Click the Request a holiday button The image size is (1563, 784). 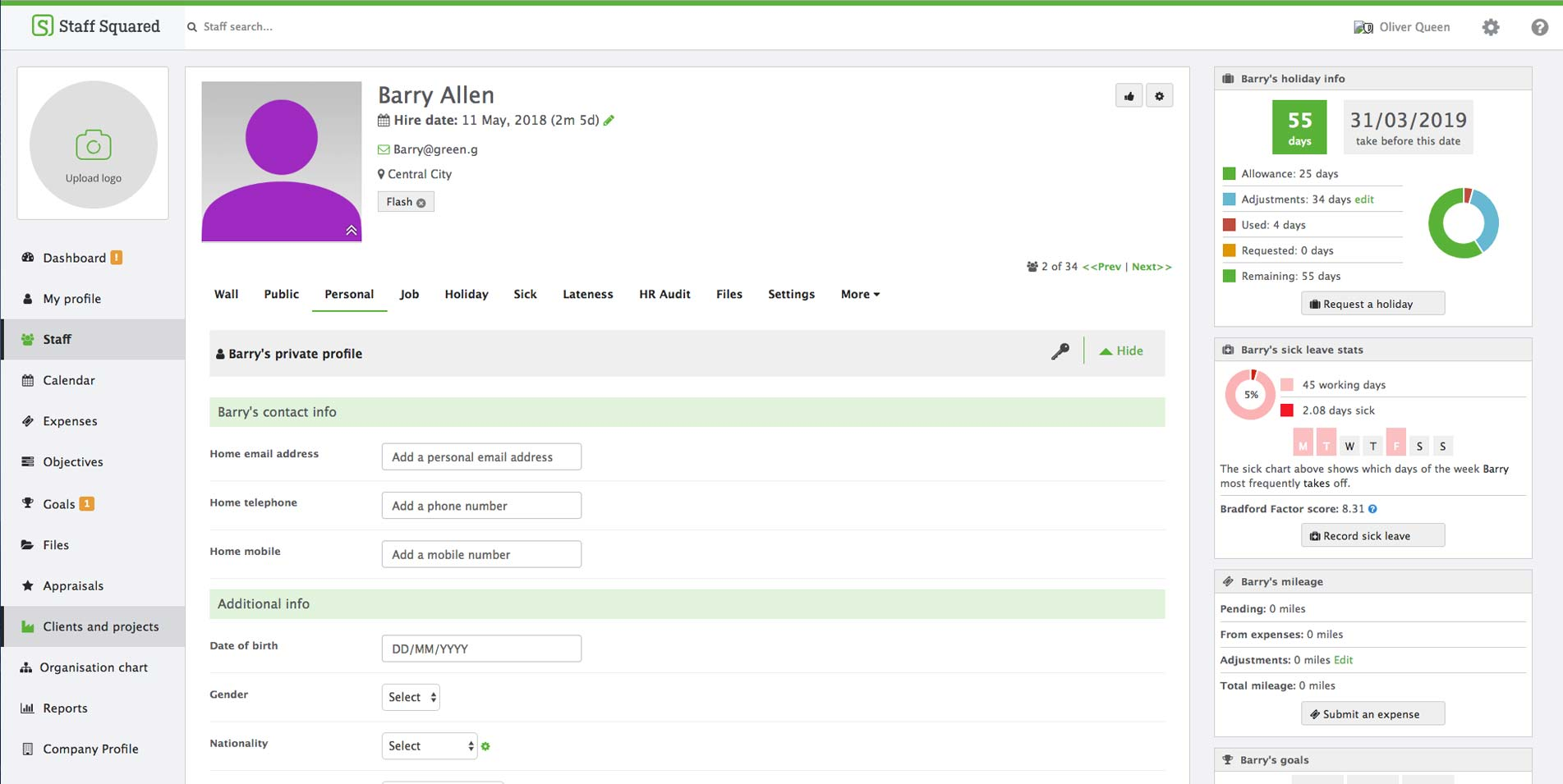click(x=1372, y=303)
